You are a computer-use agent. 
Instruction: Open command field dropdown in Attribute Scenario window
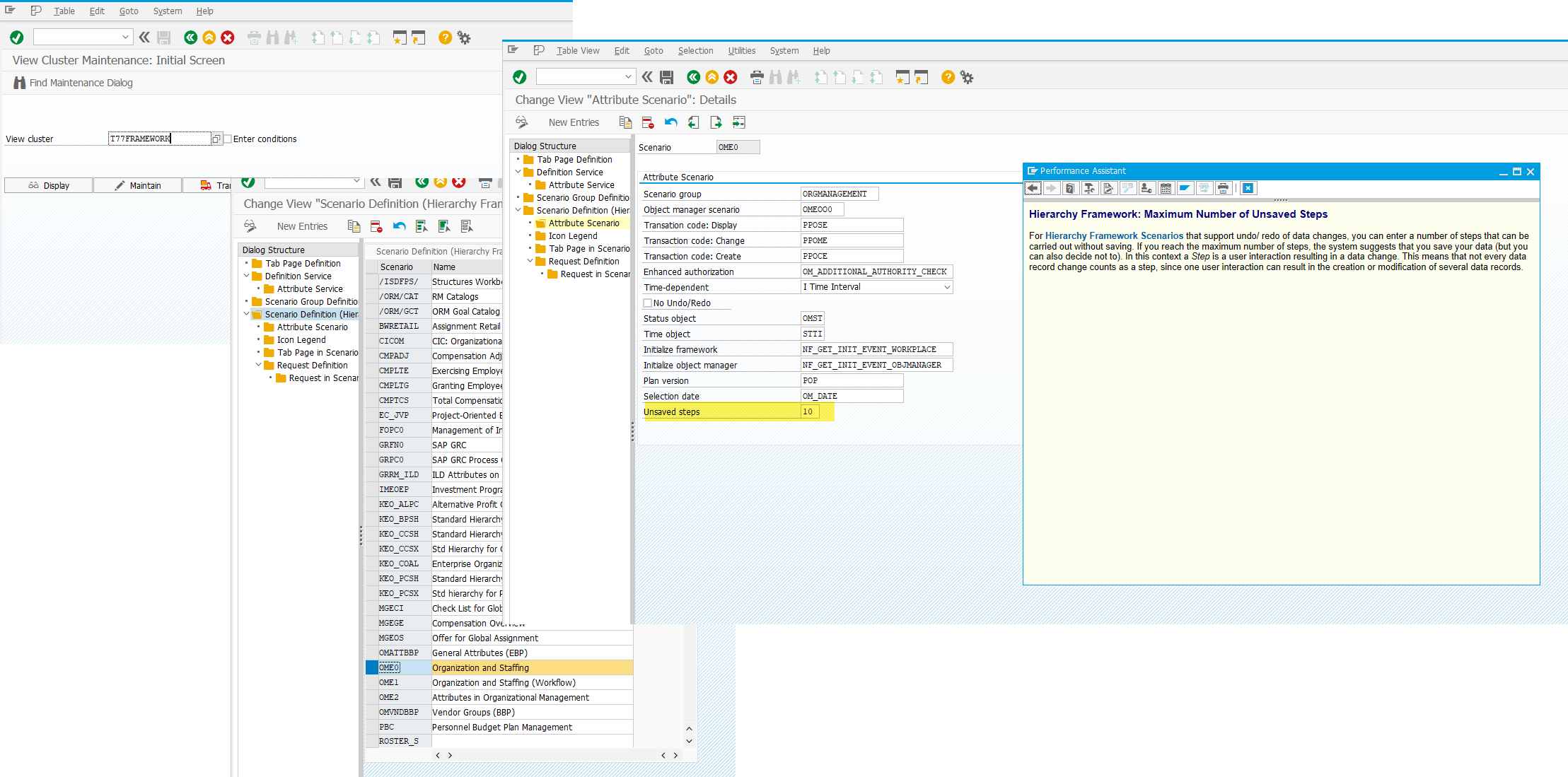pyautogui.click(x=628, y=76)
